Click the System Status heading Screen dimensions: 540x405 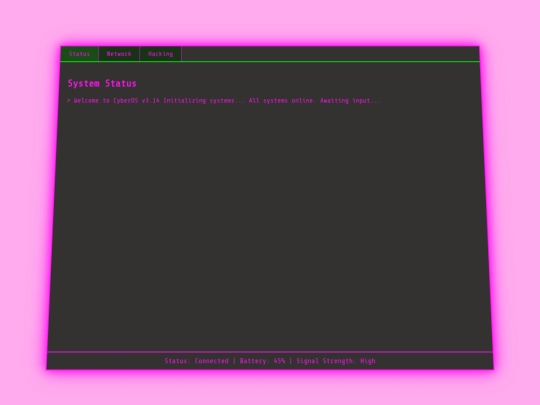(102, 83)
